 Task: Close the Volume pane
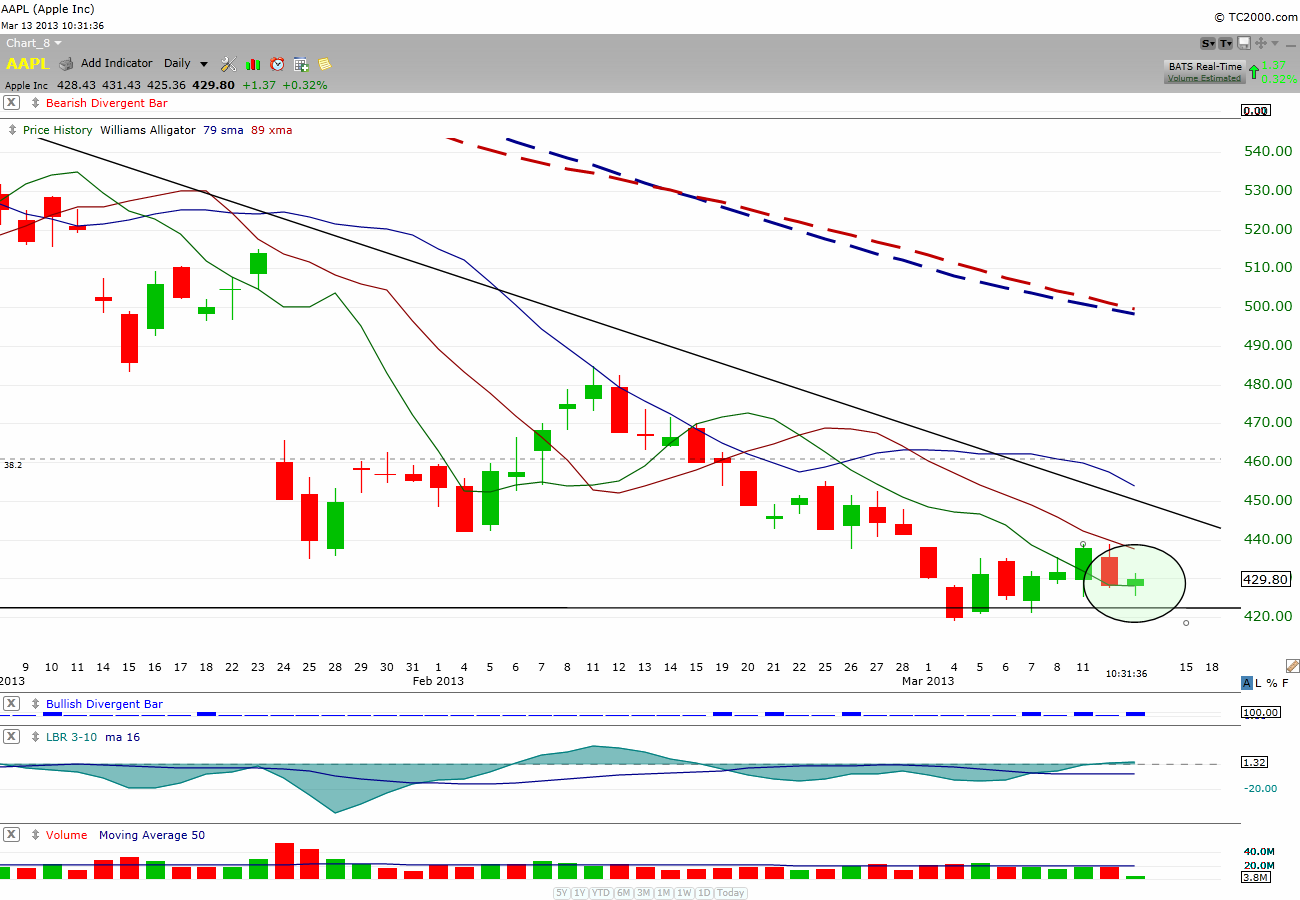click(12, 835)
